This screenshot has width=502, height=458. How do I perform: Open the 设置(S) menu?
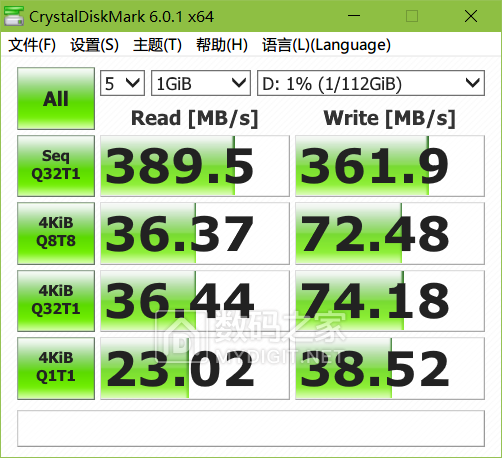(95, 45)
